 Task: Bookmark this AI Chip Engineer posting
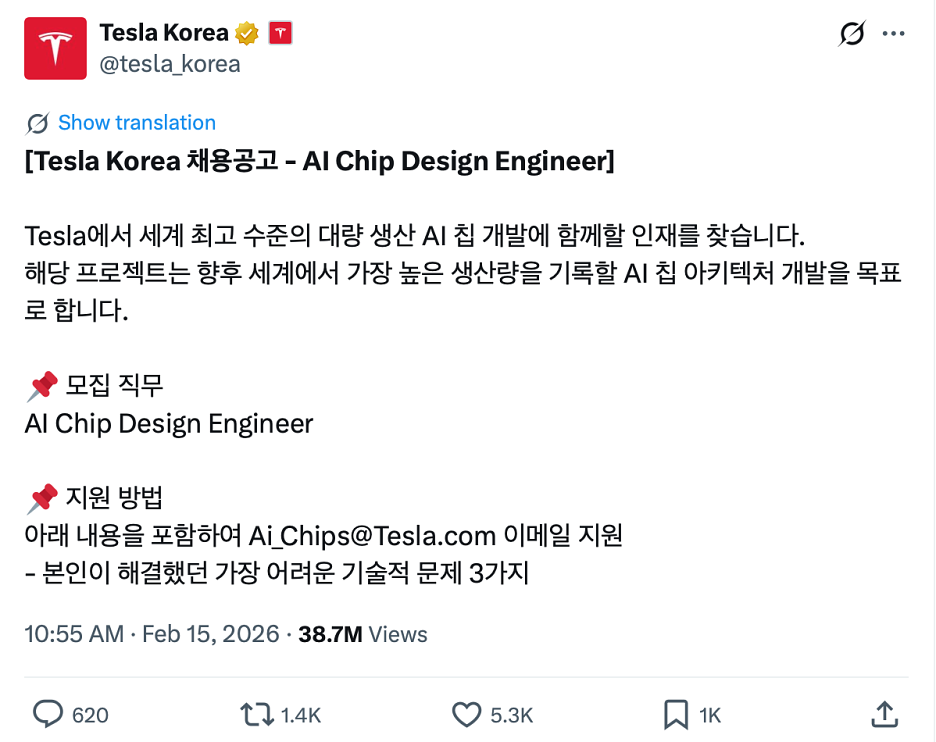(675, 714)
